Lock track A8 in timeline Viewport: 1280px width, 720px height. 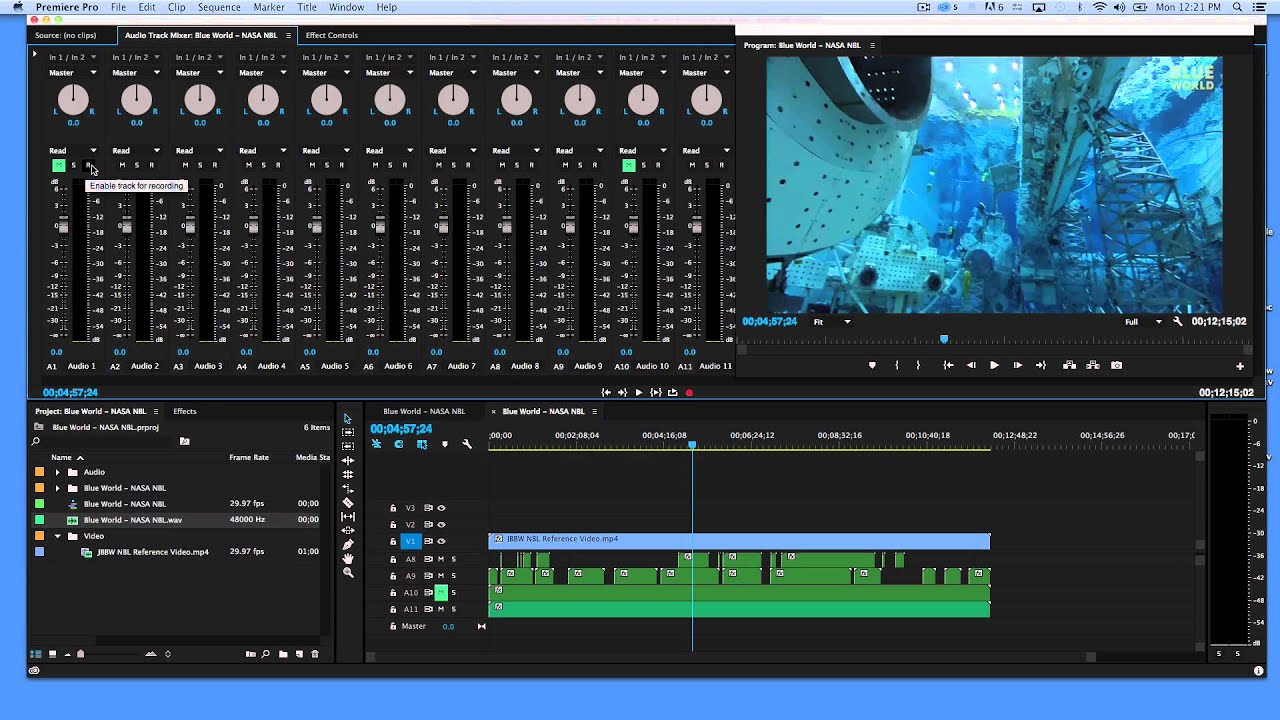click(393, 560)
